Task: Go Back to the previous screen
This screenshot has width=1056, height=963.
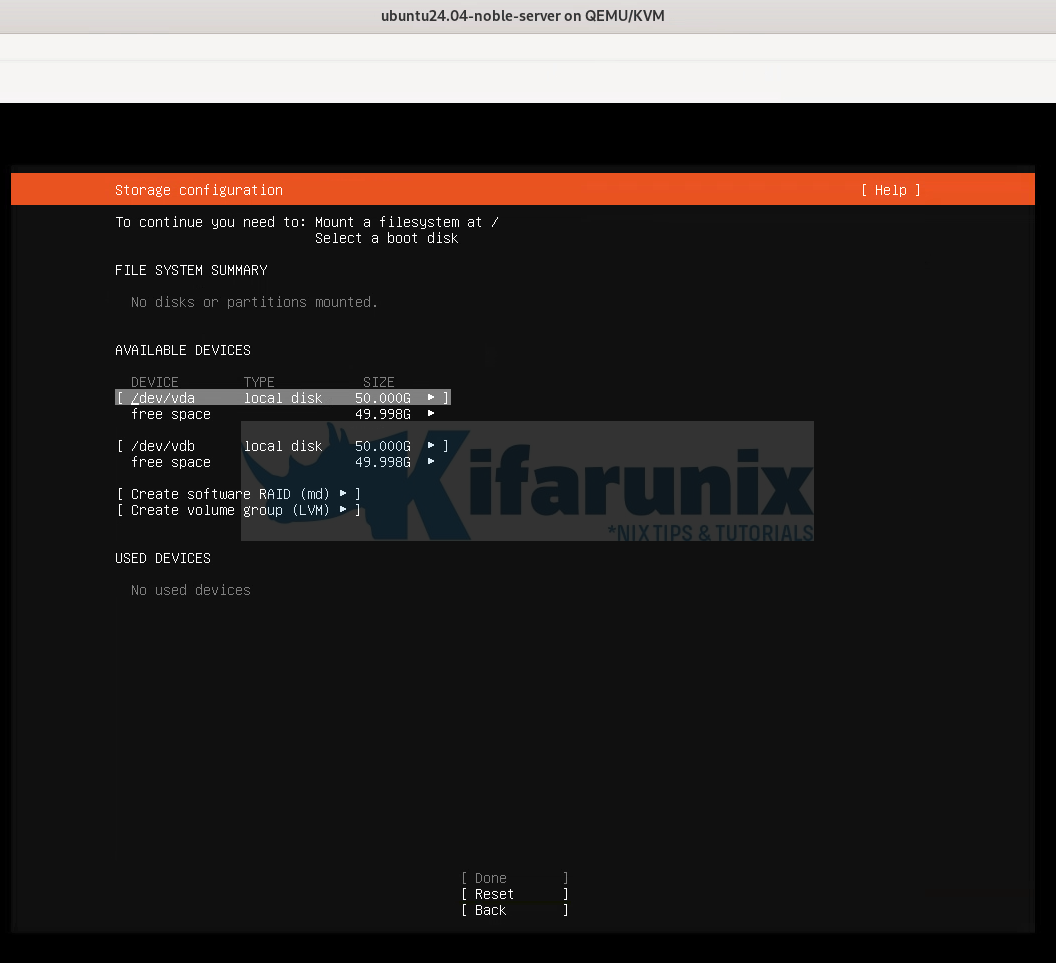Action: [x=515, y=910]
